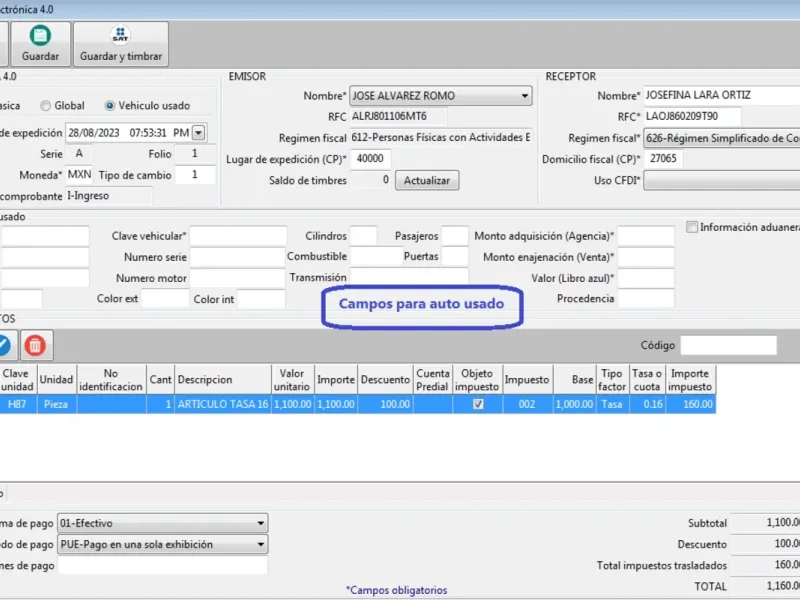Open the método de pago PUE dropdown
Viewport: 800px width, 600px height.
click(163, 544)
